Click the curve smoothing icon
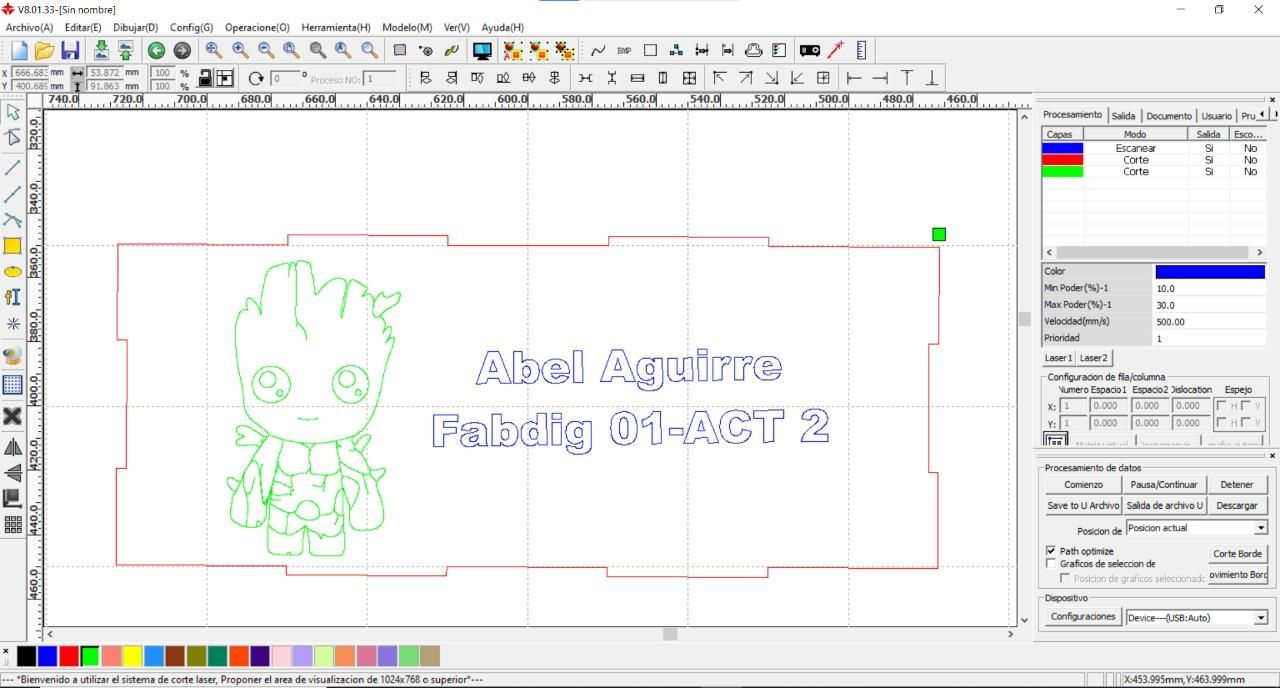The height and width of the screenshot is (688, 1280). [598, 50]
